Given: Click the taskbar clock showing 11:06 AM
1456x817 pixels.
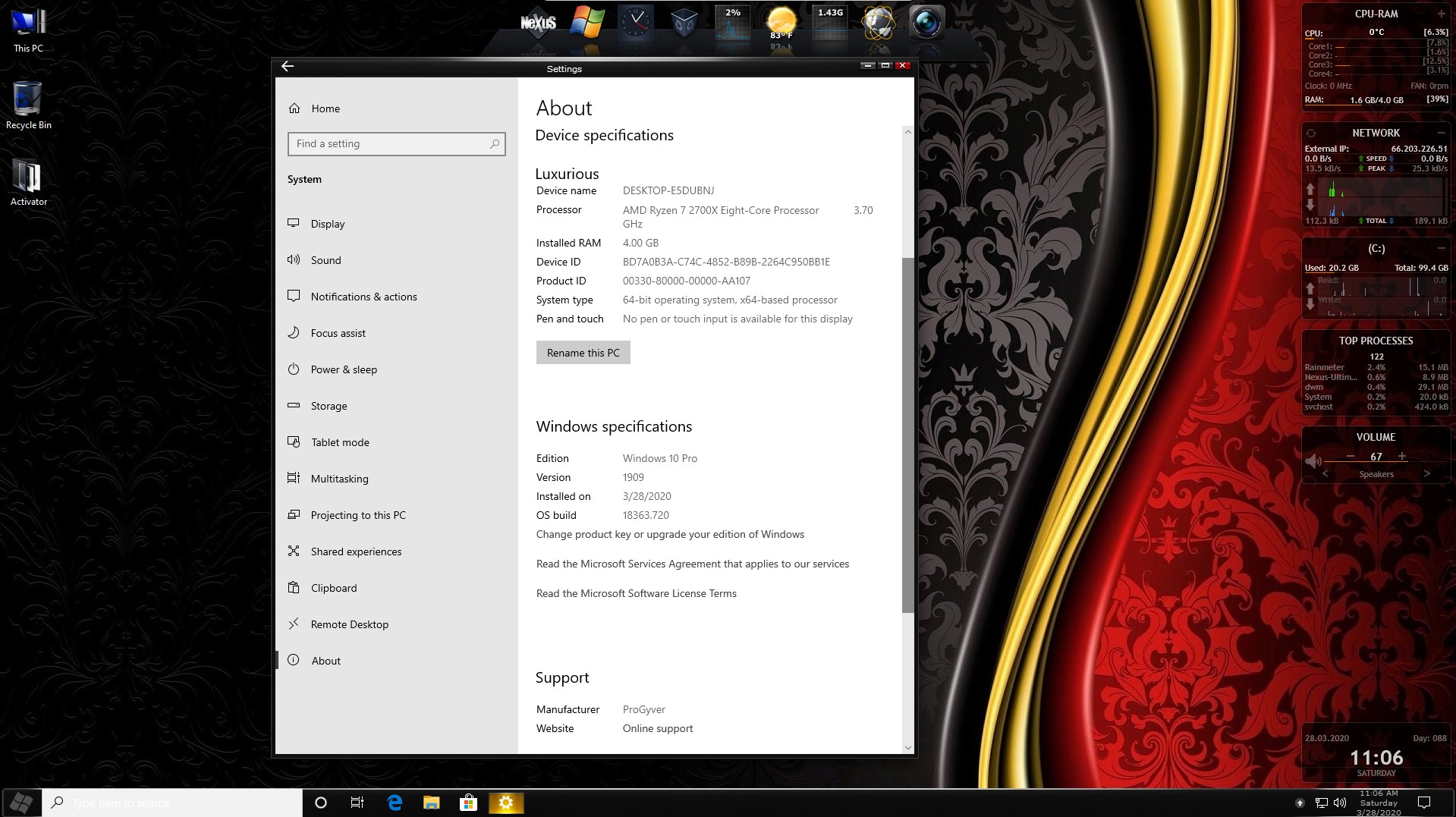Looking at the screenshot, I should pyautogui.click(x=1379, y=803).
